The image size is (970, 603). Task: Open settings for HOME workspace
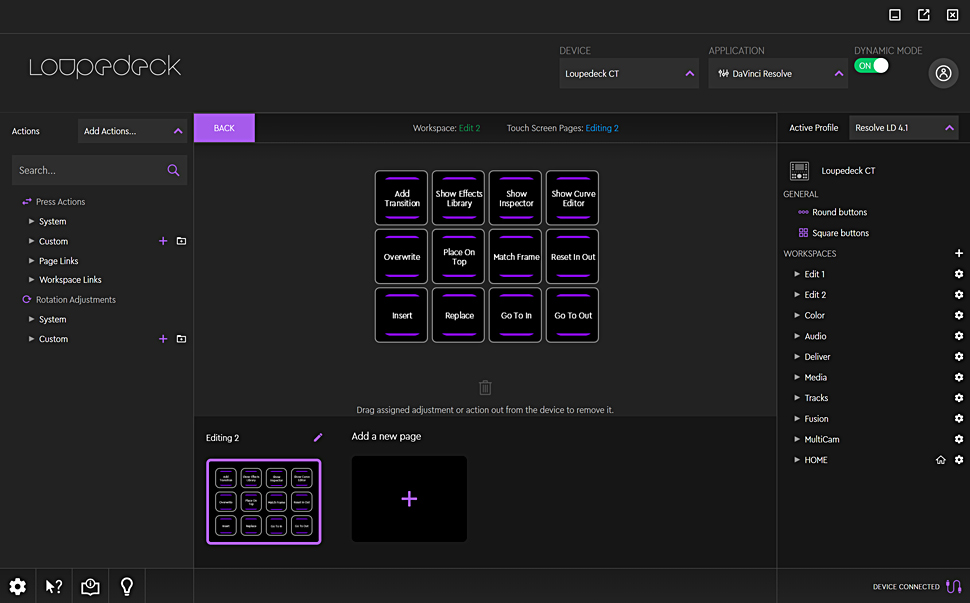coord(958,460)
